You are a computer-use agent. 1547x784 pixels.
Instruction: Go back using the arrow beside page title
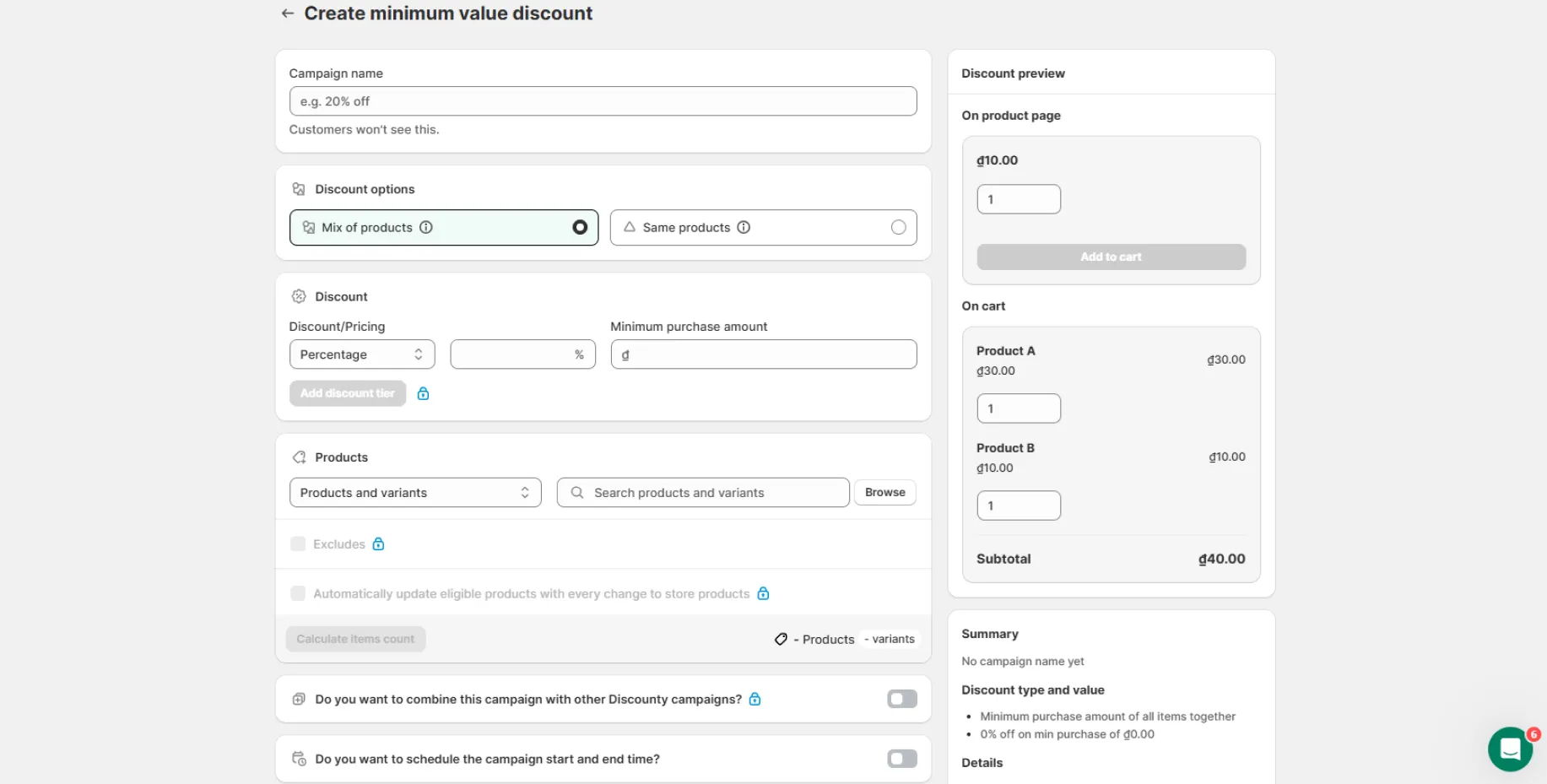pyautogui.click(x=288, y=14)
